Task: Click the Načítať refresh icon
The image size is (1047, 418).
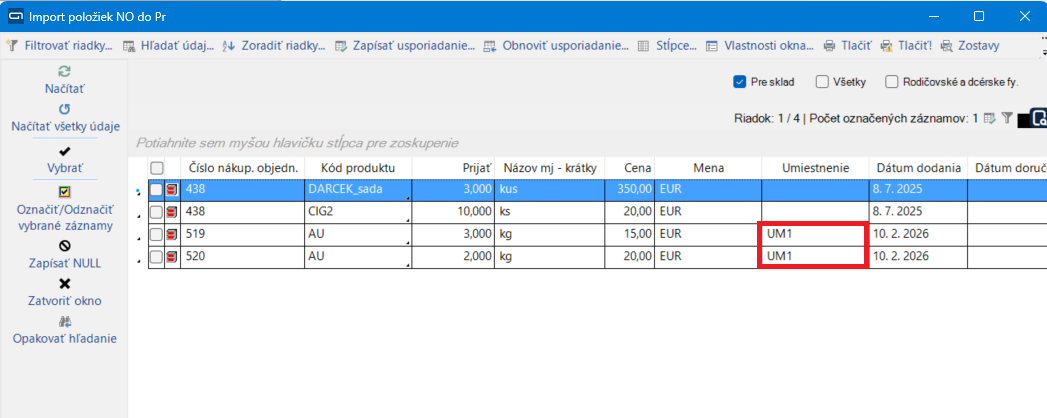Action: (64, 72)
